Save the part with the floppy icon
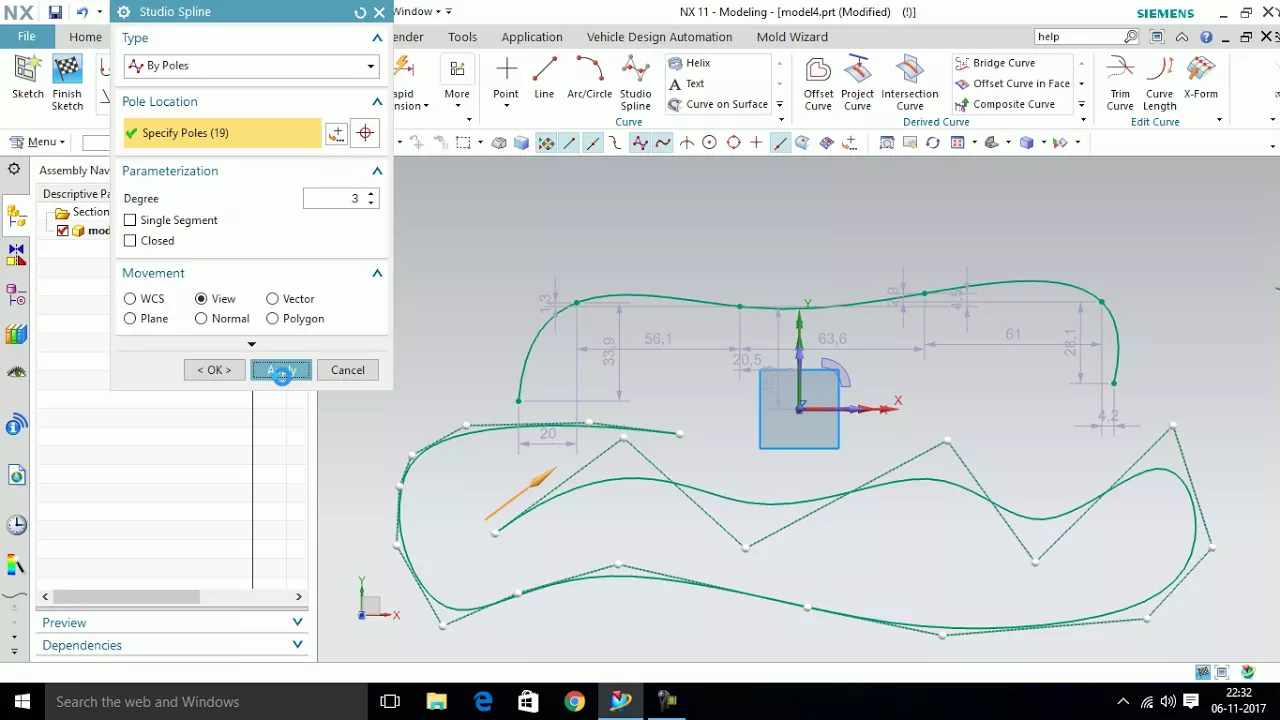This screenshot has width=1280, height=720. [x=55, y=13]
